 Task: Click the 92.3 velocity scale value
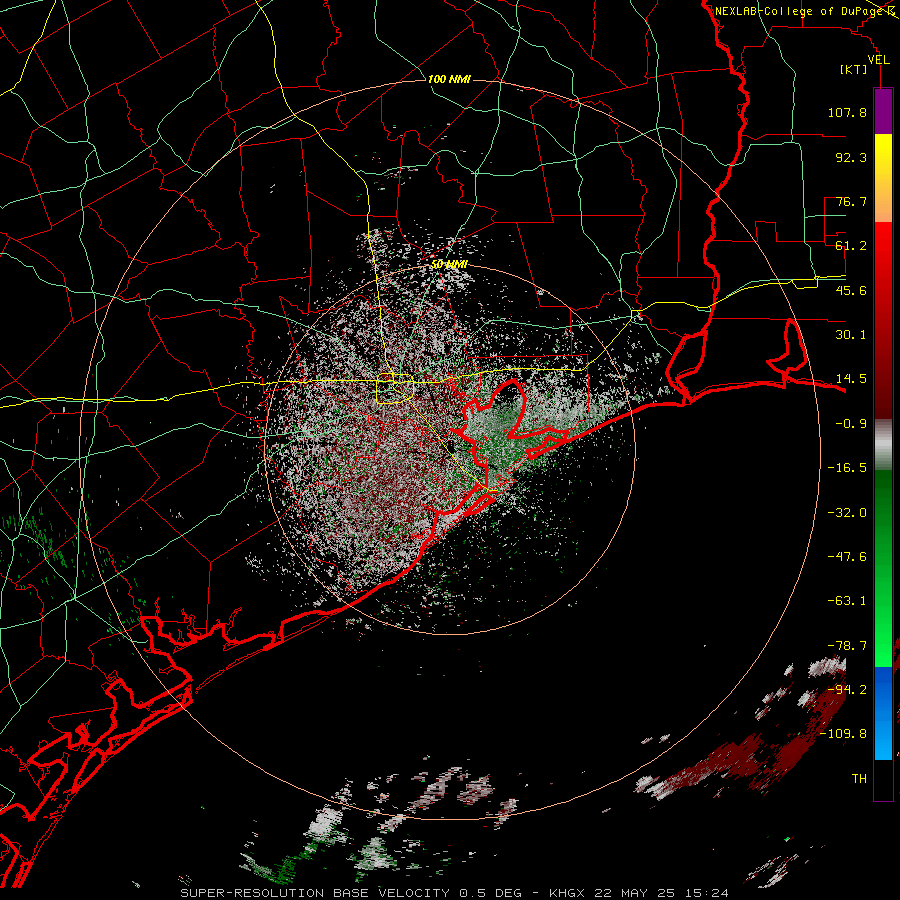pos(851,157)
